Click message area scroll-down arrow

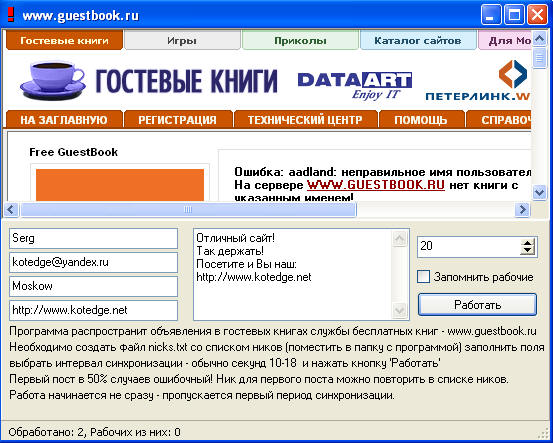point(399,310)
